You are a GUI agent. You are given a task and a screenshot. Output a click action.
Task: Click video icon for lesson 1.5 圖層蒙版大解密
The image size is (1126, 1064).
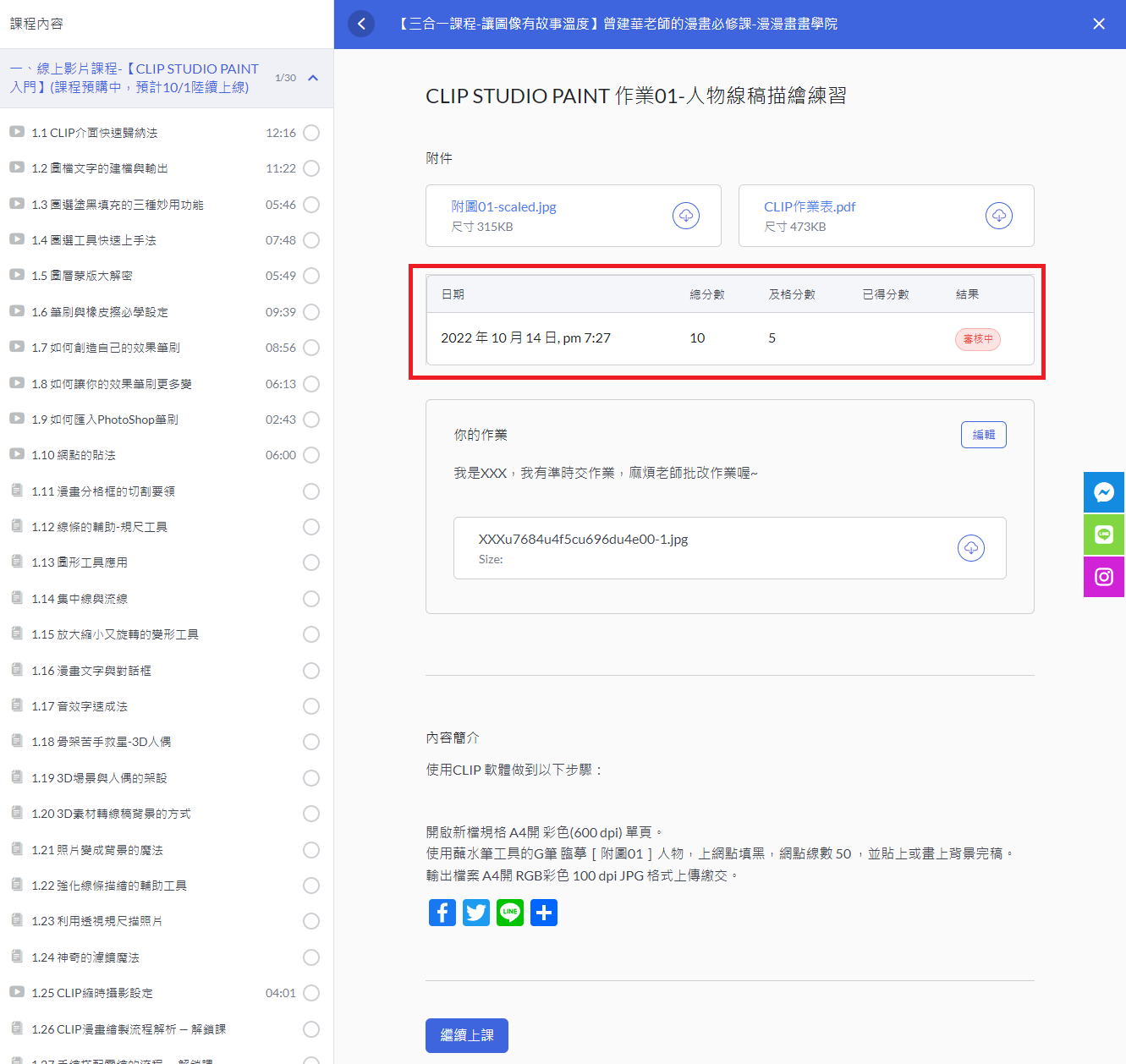tap(17, 275)
